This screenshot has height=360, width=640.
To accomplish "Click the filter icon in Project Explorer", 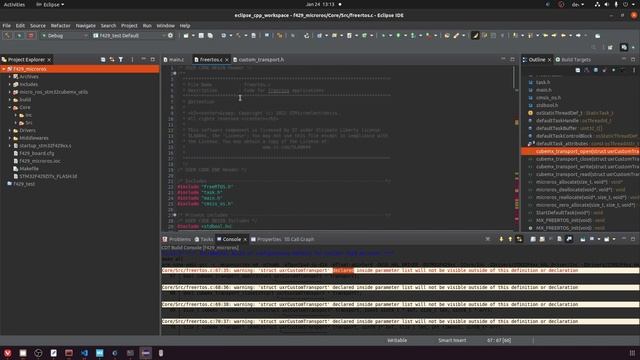I will pyautogui.click(x=121, y=60).
